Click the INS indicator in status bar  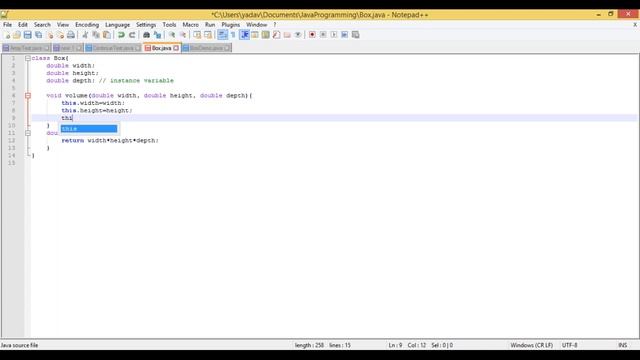622,345
